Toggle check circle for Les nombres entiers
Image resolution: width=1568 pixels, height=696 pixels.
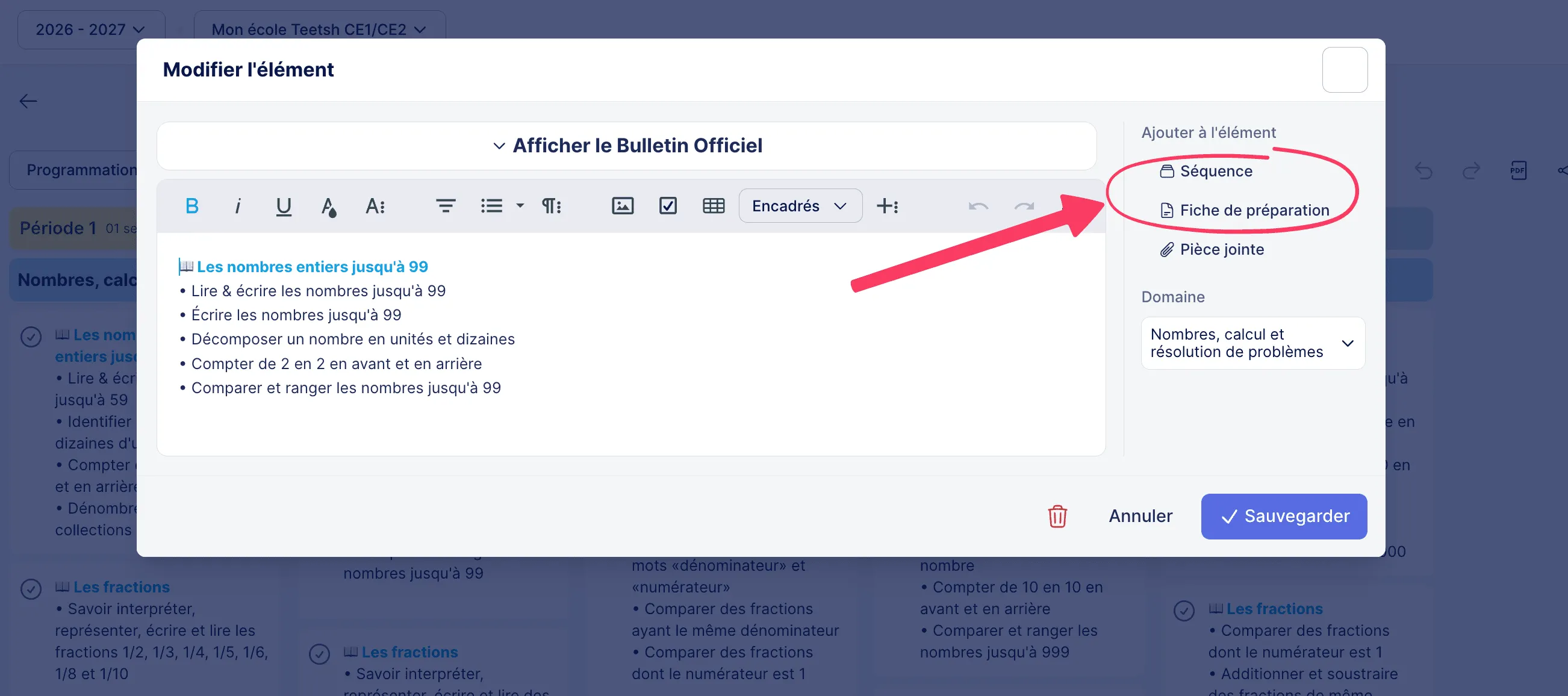pos(31,337)
